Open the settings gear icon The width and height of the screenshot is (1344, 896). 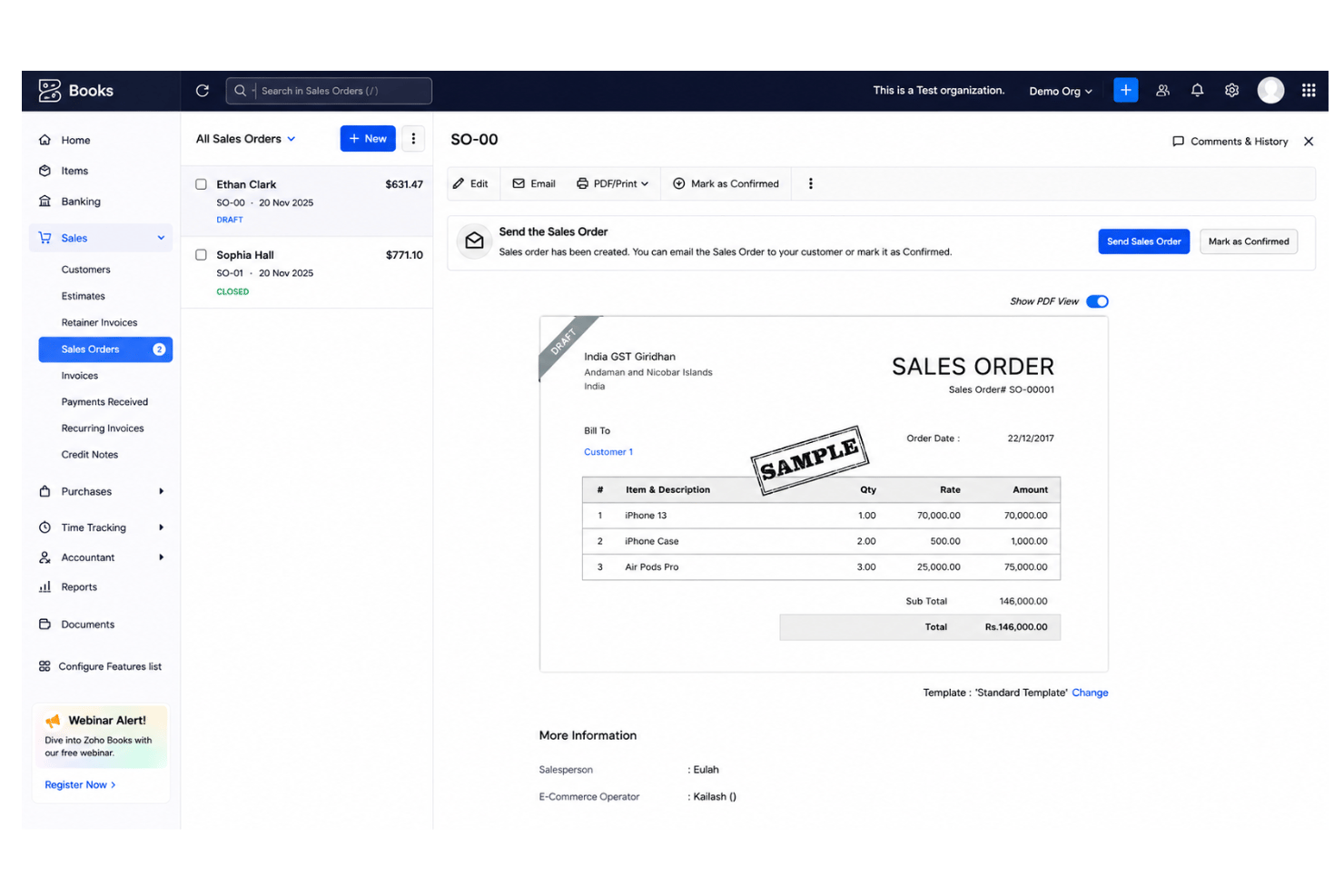[1231, 91]
